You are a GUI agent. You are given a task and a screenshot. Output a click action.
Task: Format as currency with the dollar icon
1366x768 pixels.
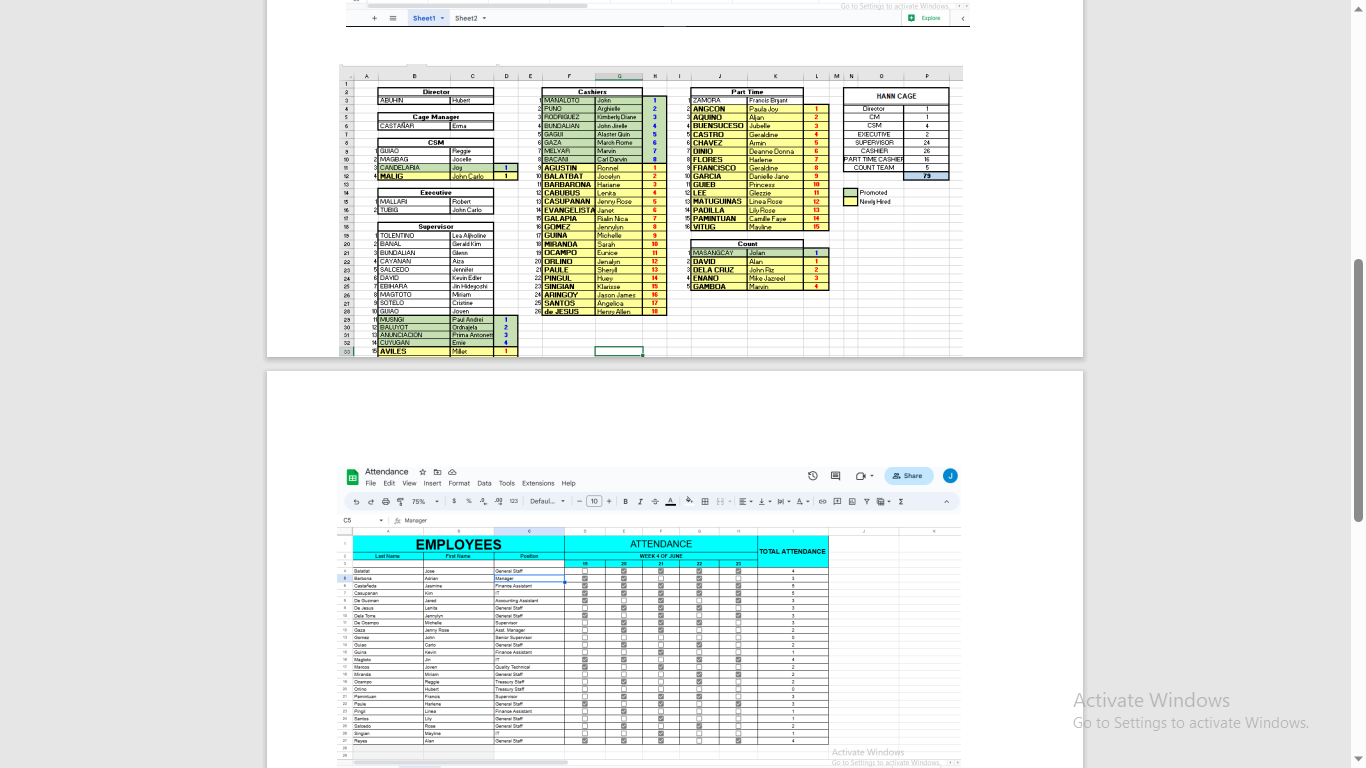454,502
